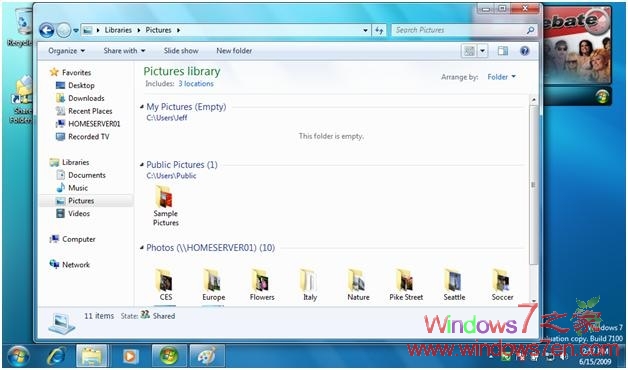
Task: Open the Organize menu
Action: [x=66, y=51]
